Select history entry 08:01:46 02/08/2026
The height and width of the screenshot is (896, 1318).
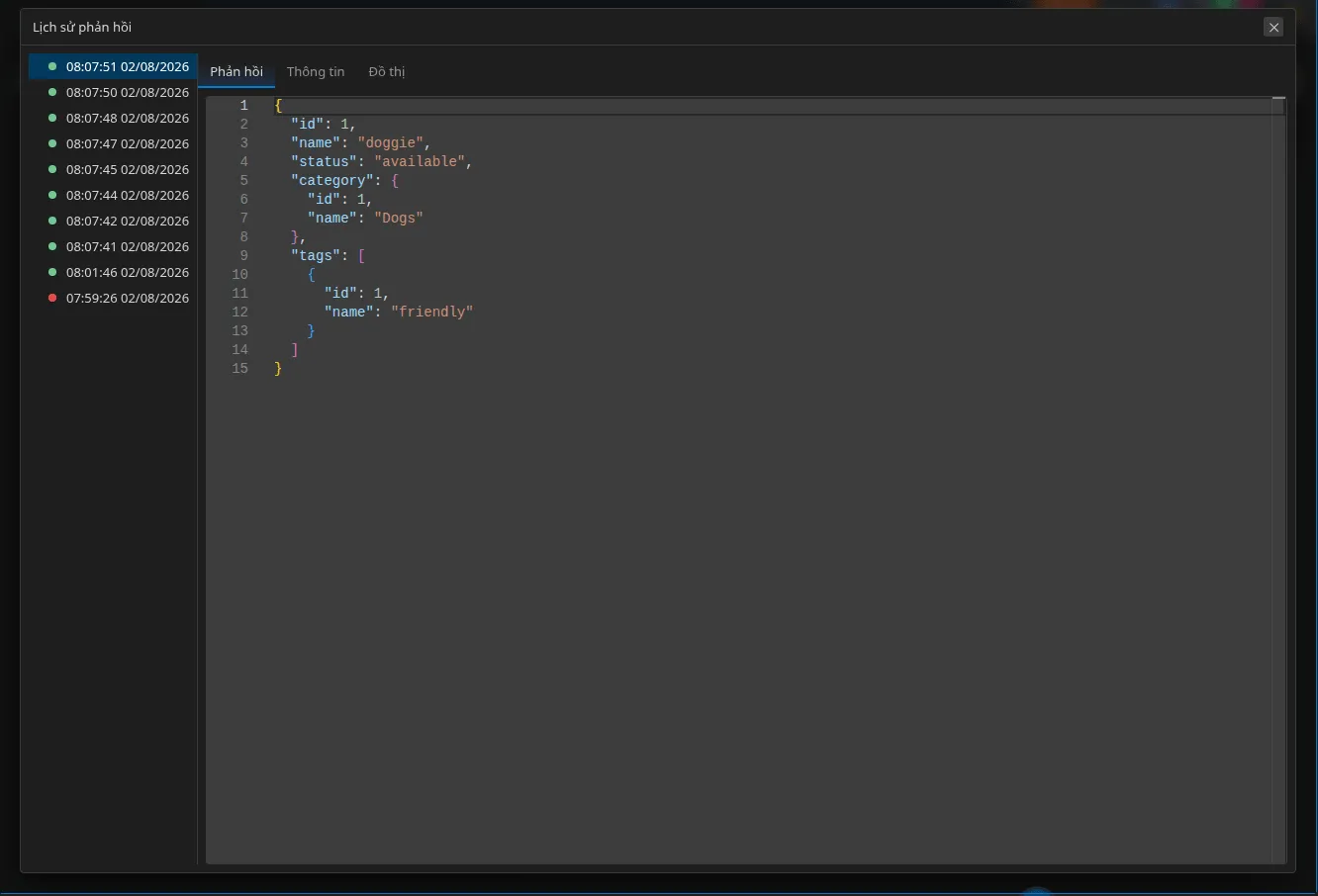coord(113,272)
